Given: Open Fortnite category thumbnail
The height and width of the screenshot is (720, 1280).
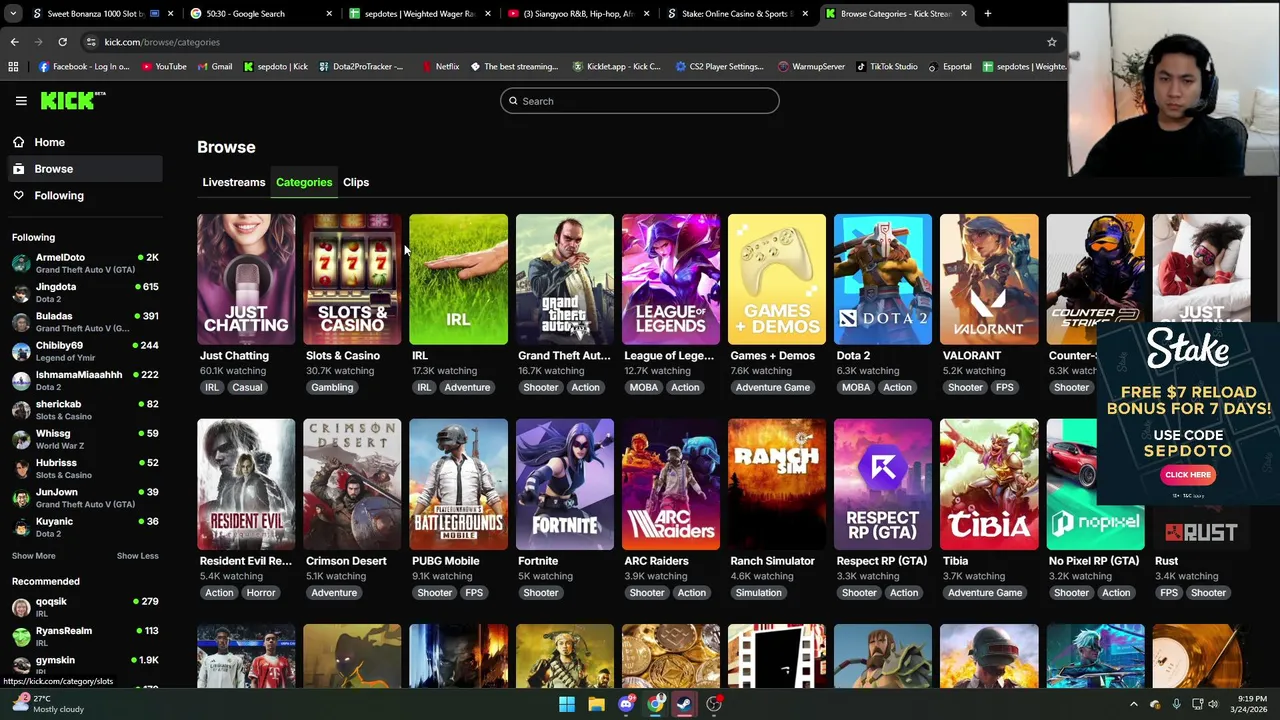Looking at the screenshot, I should click(565, 484).
